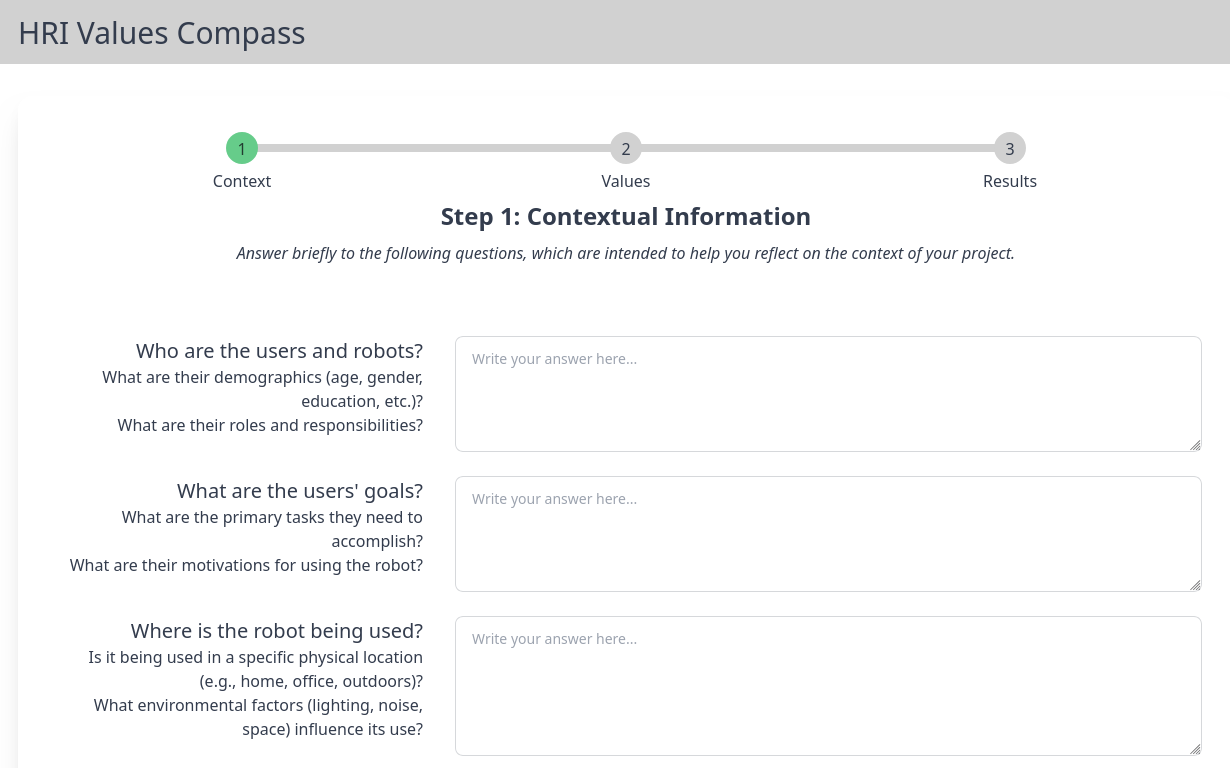Viewport: 1230px width, 768px height.
Task: Click the italic "Answer briefly" instruction text
Action: point(626,253)
